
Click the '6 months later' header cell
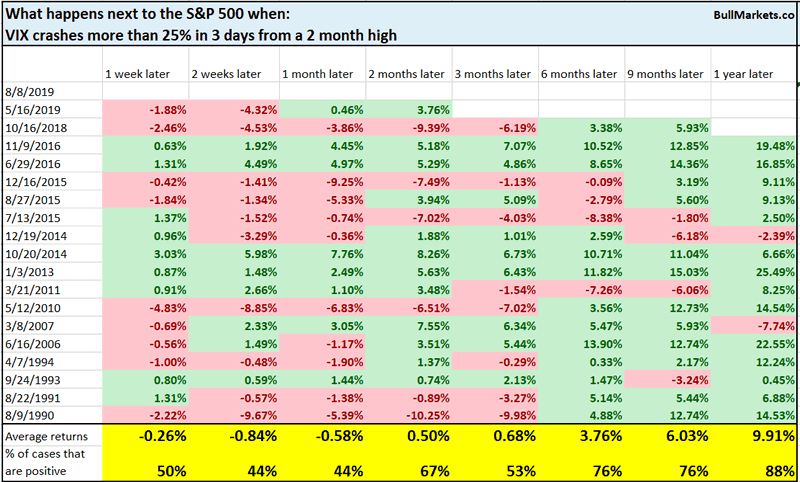click(x=580, y=73)
